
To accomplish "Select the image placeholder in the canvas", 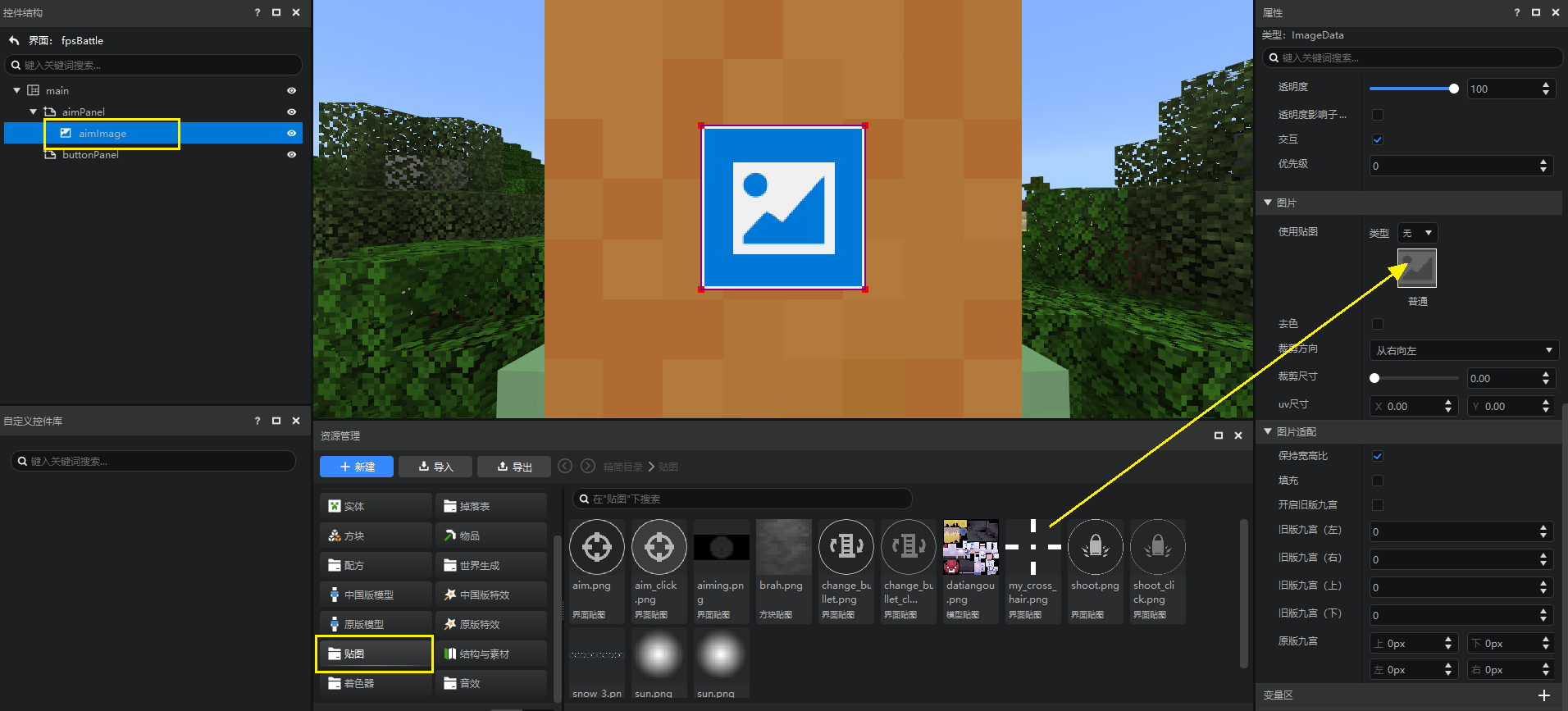I will click(x=783, y=207).
